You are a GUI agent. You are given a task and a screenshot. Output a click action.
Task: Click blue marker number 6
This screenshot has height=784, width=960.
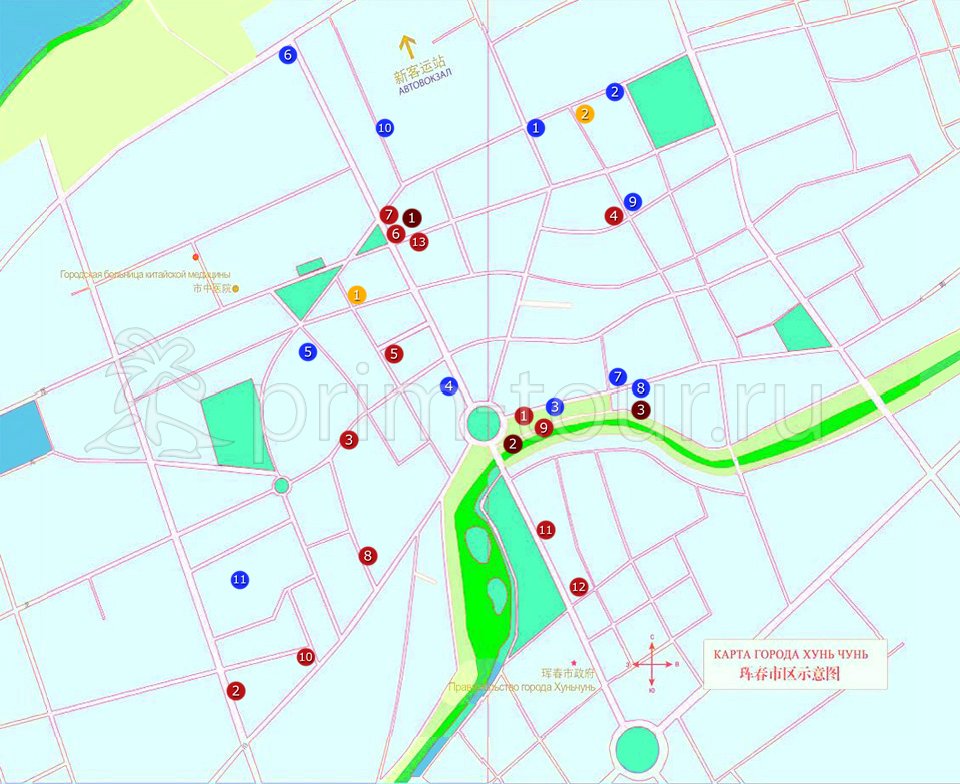pos(288,54)
